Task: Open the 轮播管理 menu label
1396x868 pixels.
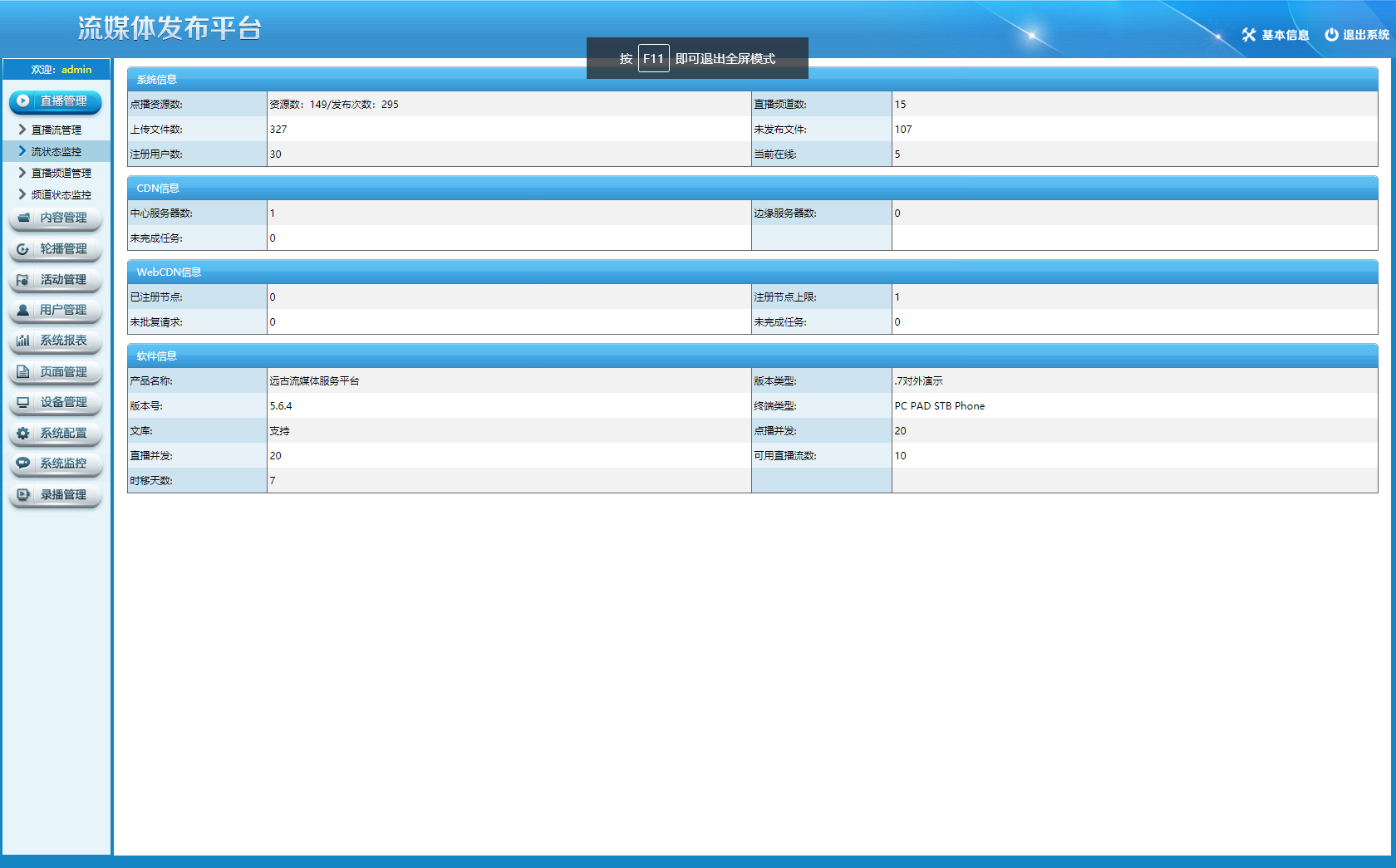Action: 64,249
